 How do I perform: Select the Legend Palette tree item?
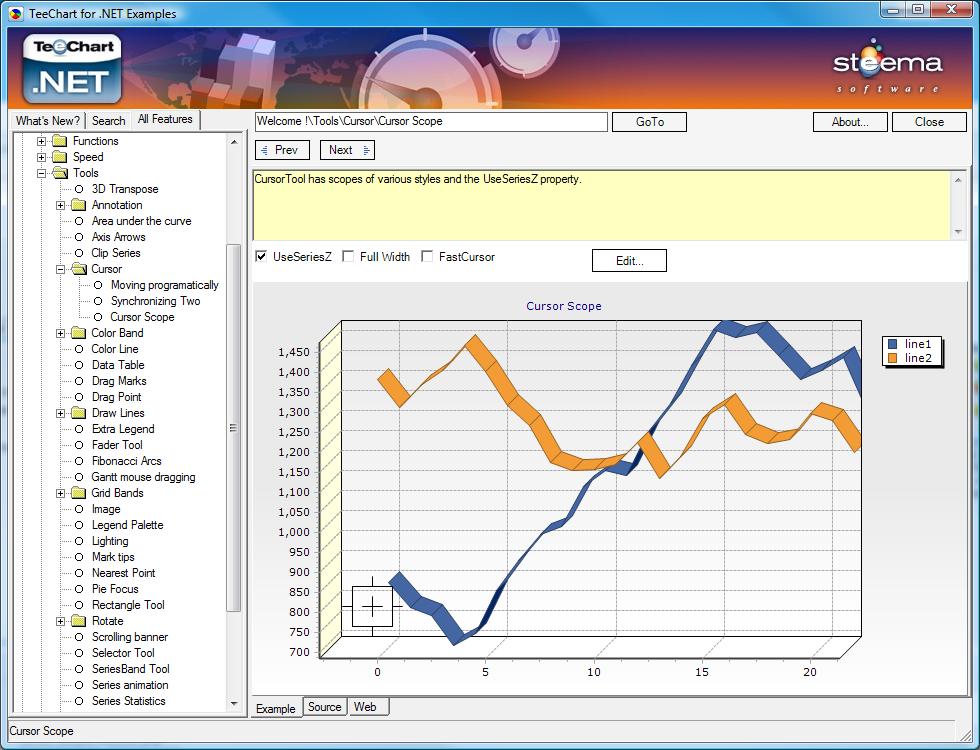coord(127,525)
